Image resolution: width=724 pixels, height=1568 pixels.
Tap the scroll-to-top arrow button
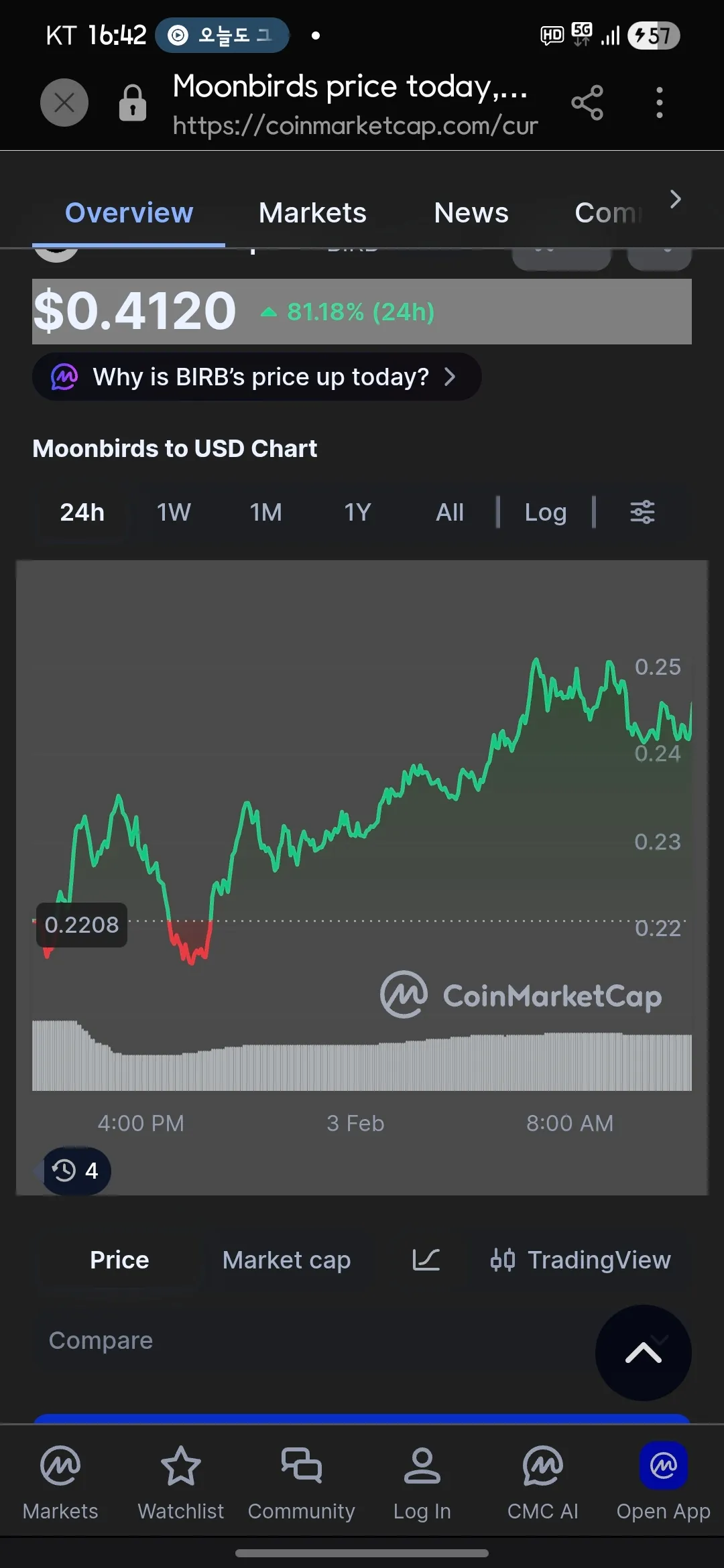[643, 1353]
